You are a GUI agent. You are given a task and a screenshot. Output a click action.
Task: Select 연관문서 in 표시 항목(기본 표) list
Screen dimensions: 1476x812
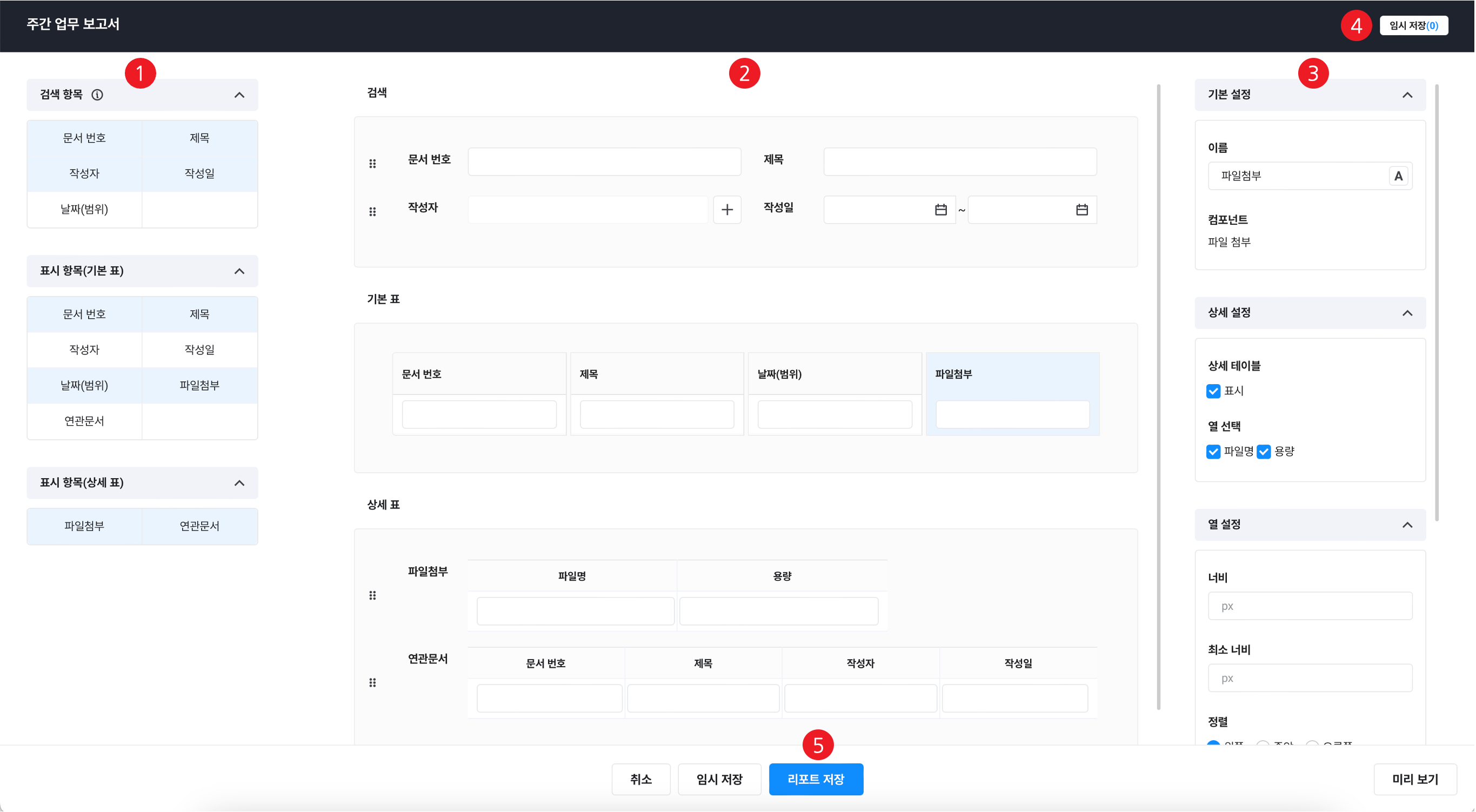[84, 421]
